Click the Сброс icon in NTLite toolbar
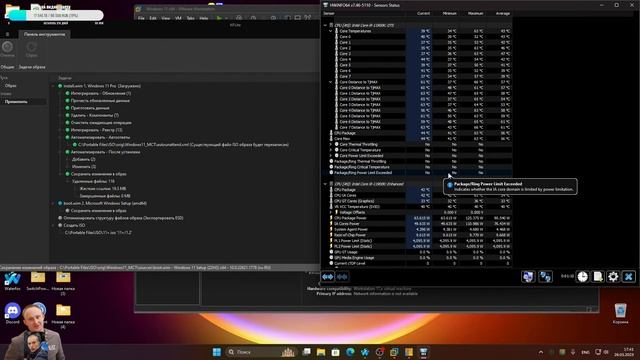640x360 pixels. point(31,49)
